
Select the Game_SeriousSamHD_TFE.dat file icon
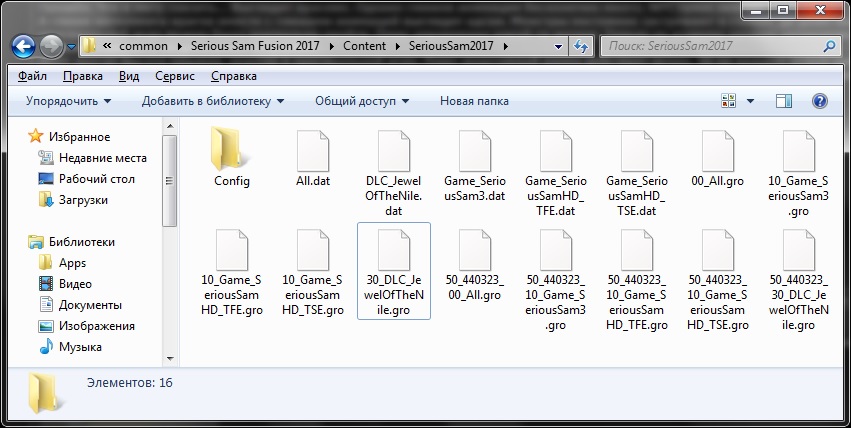556,151
